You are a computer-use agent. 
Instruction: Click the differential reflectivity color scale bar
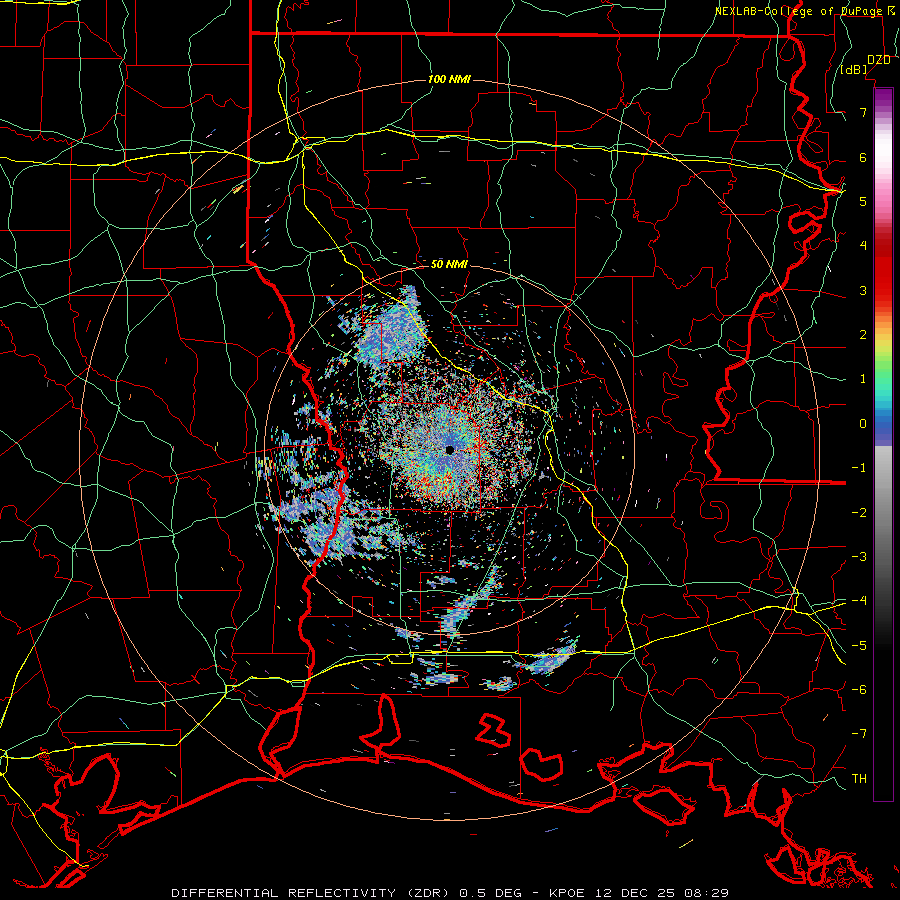[x=883, y=445]
